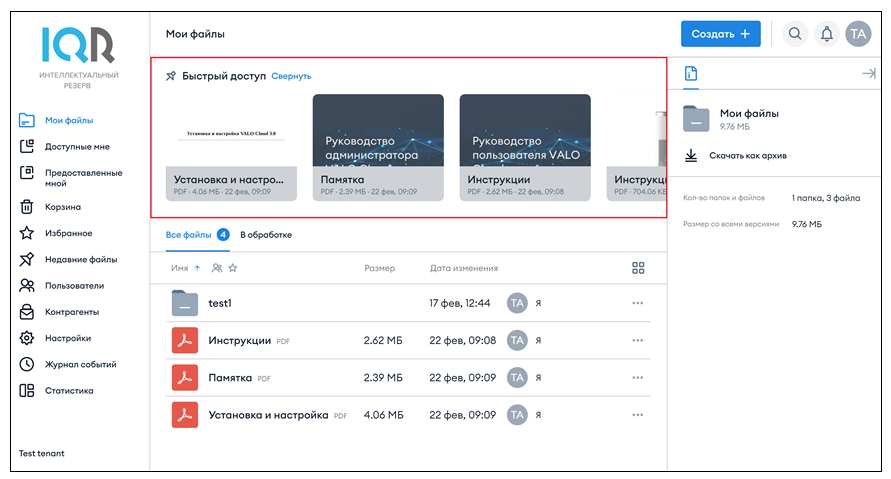Click the test1 folder icon
891x479 pixels.
tap(185, 303)
